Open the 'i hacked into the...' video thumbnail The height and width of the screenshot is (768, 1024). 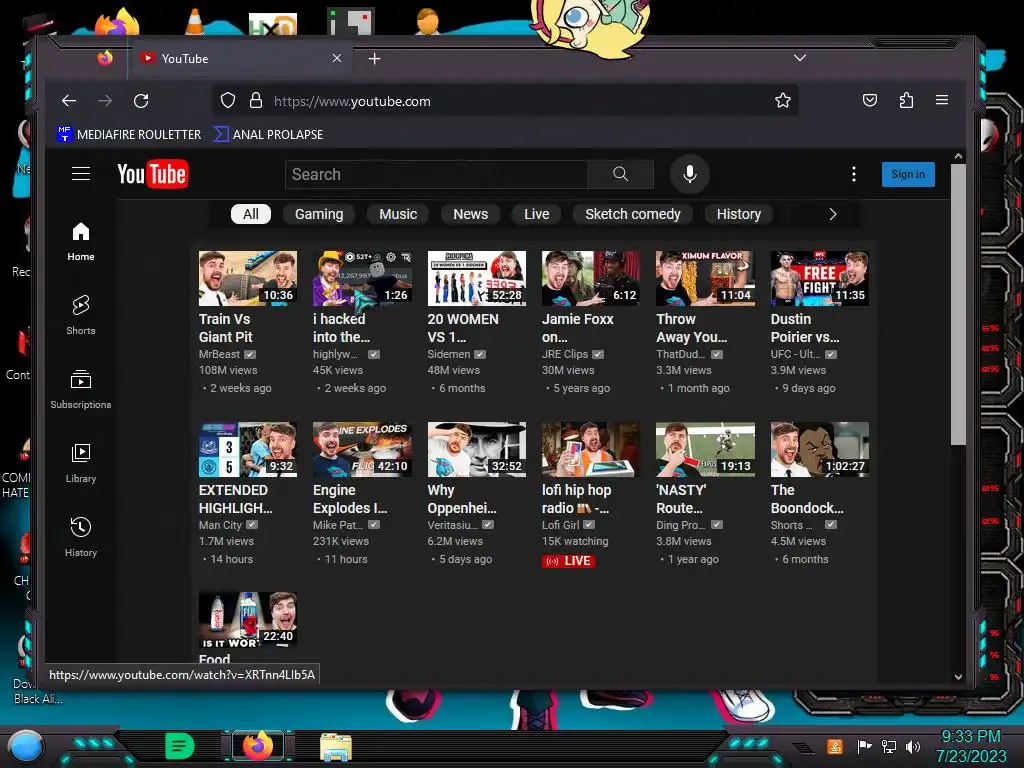(362, 278)
